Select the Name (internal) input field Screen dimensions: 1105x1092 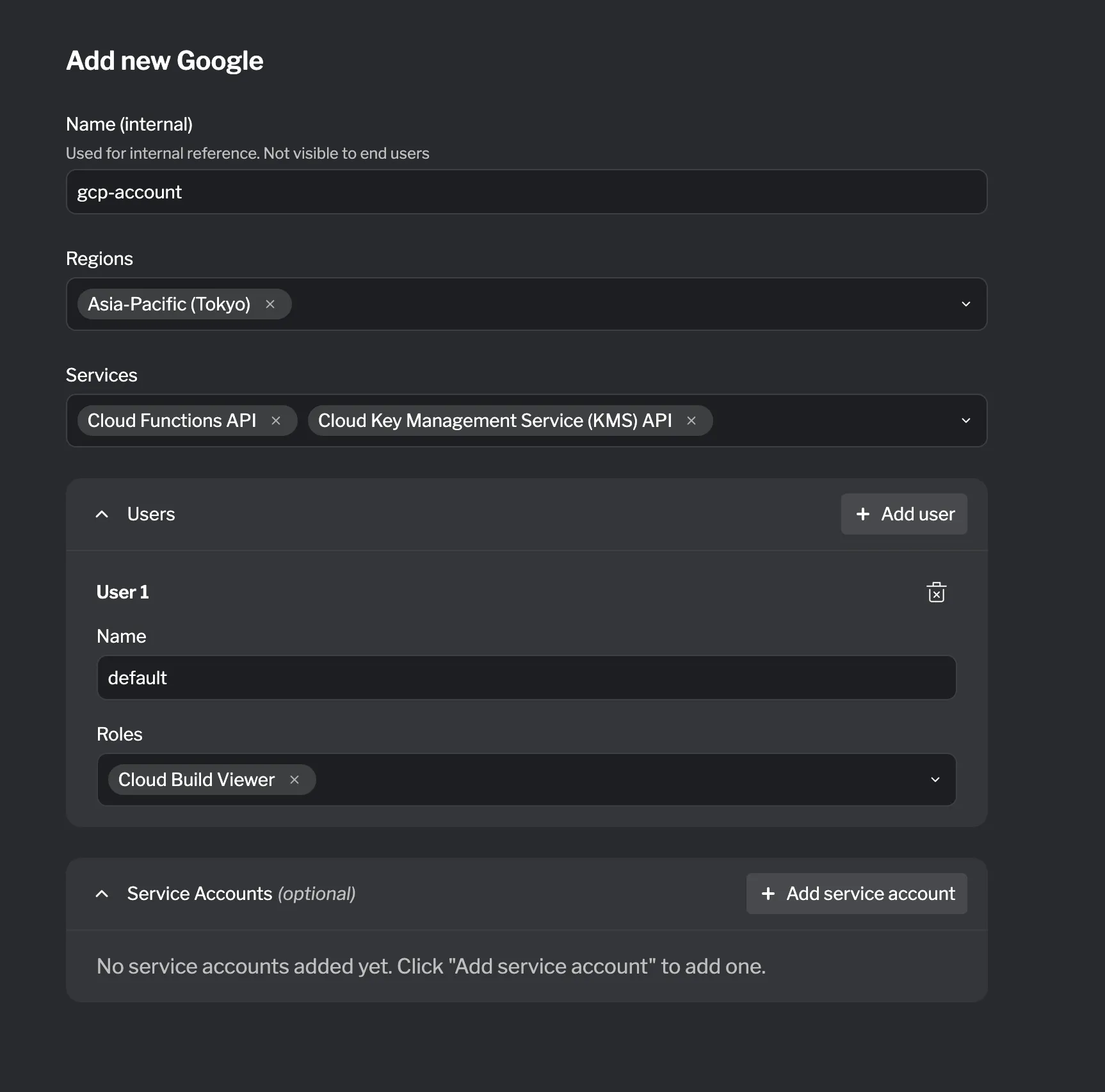coord(526,192)
